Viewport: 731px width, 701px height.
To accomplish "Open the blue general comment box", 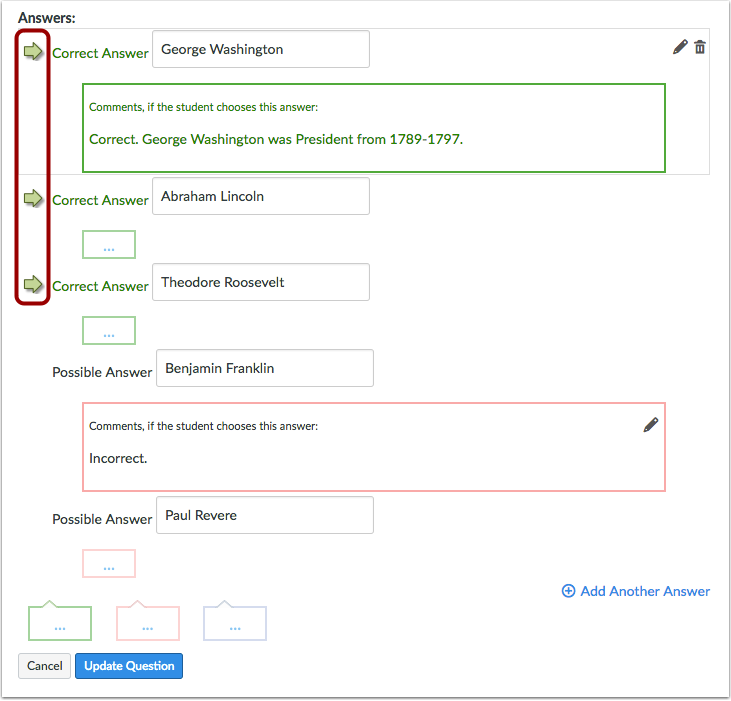I will click(235, 621).
